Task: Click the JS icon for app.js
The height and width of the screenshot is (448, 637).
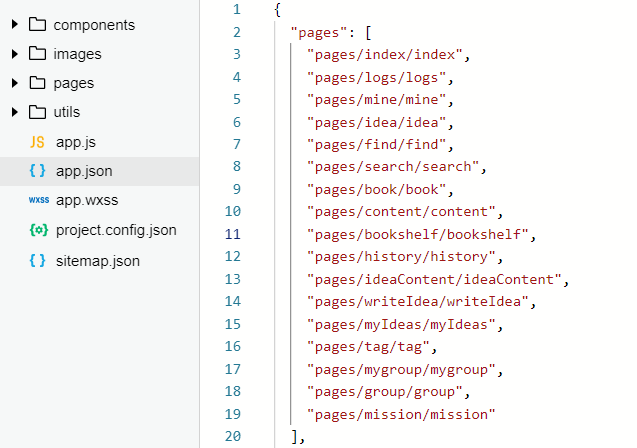Action: 38,142
